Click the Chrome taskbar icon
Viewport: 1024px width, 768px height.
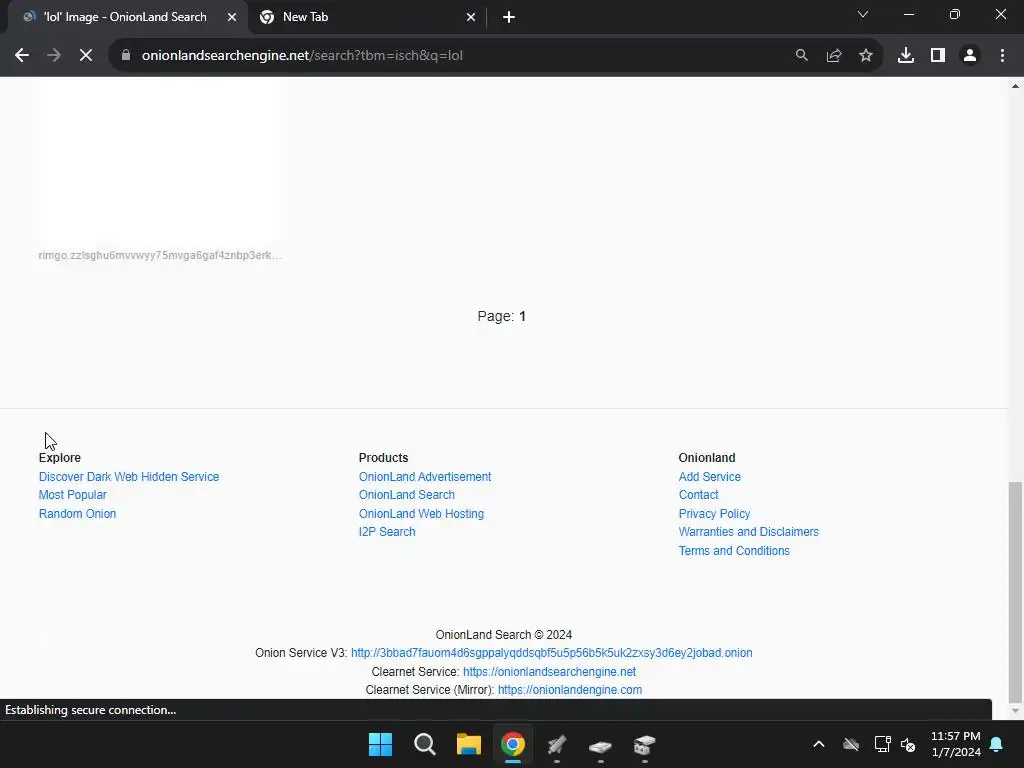pyautogui.click(x=513, y=744)
